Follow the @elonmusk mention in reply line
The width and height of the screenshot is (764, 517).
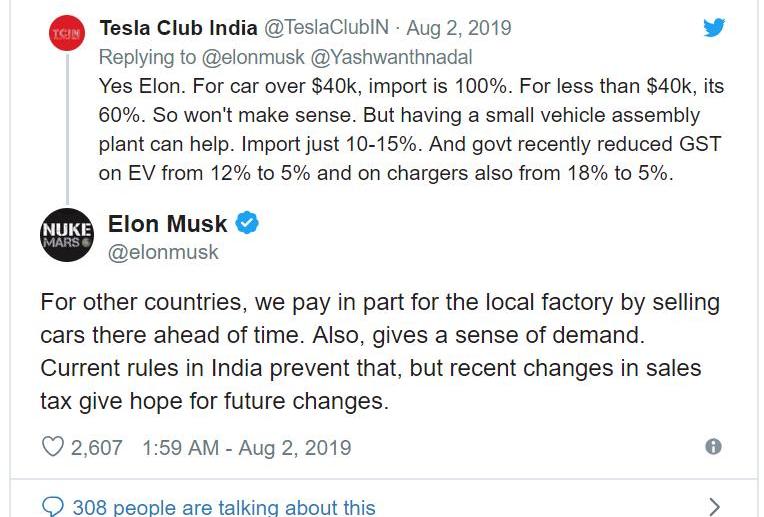253,57
